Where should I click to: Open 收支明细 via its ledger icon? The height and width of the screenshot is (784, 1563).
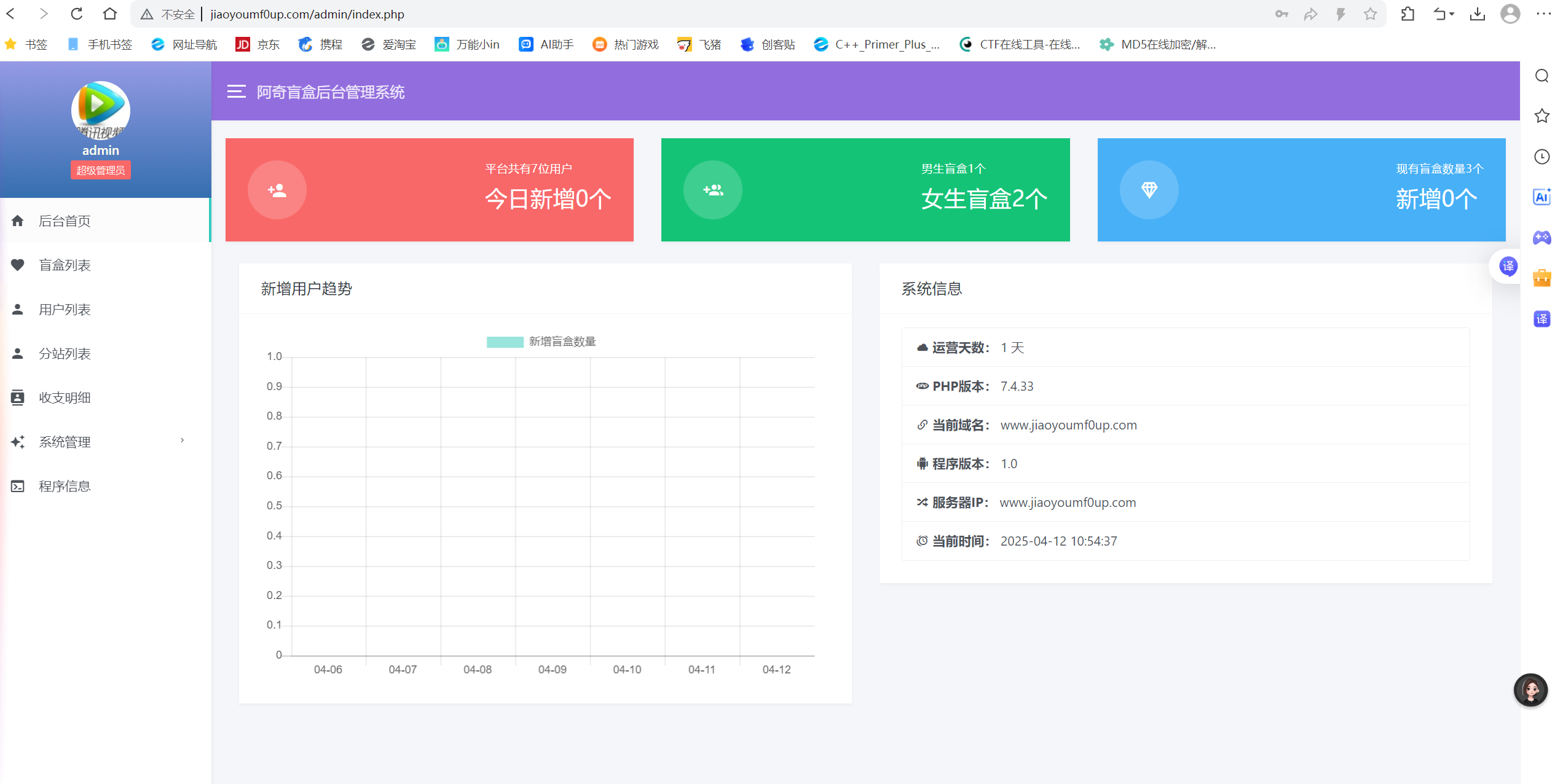pos(18,397)
